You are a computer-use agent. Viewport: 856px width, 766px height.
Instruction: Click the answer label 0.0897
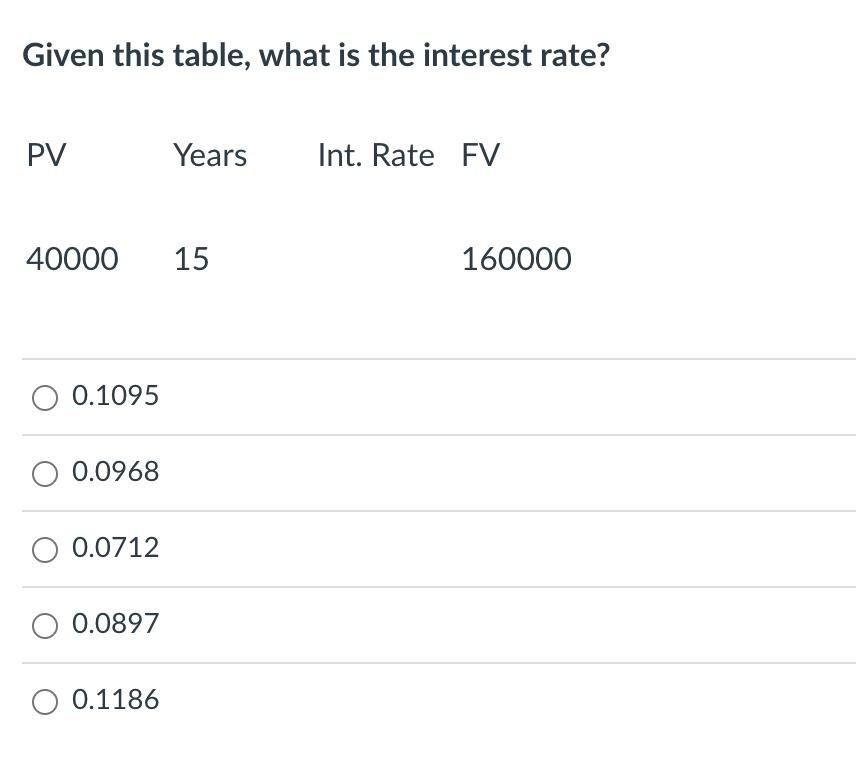[116, 623]
